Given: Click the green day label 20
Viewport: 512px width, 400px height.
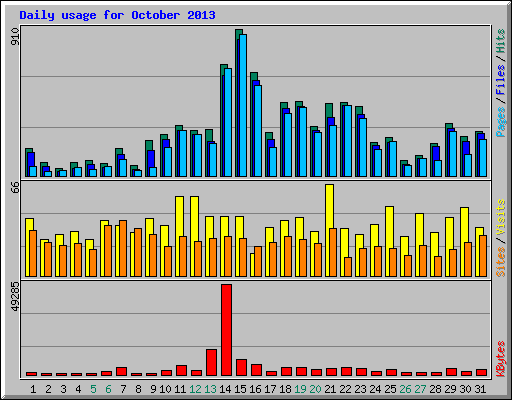Looking at the screenshot, I should point(315,389).
